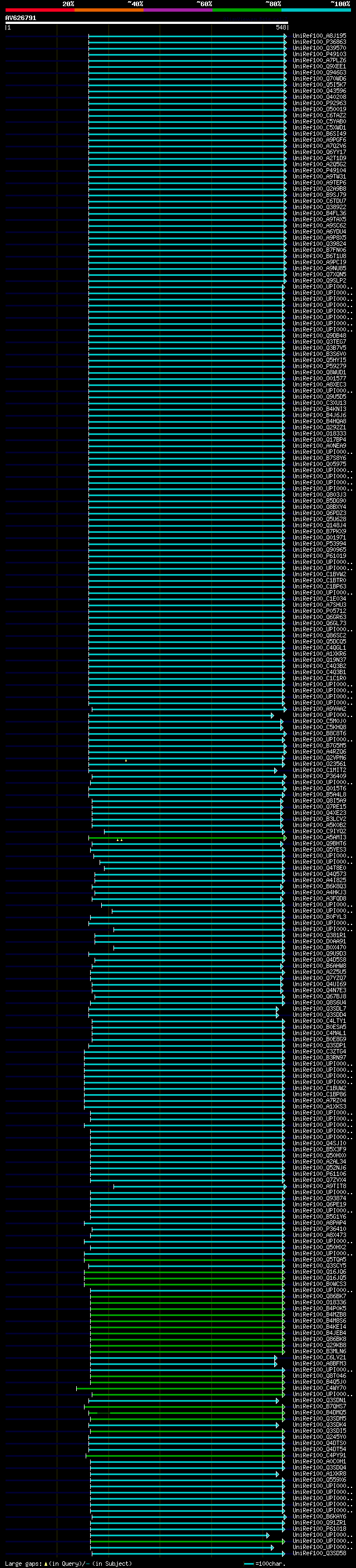
Task: Select hit label UniRef100_B3LCV2
Action: click(x=319, y=819)
